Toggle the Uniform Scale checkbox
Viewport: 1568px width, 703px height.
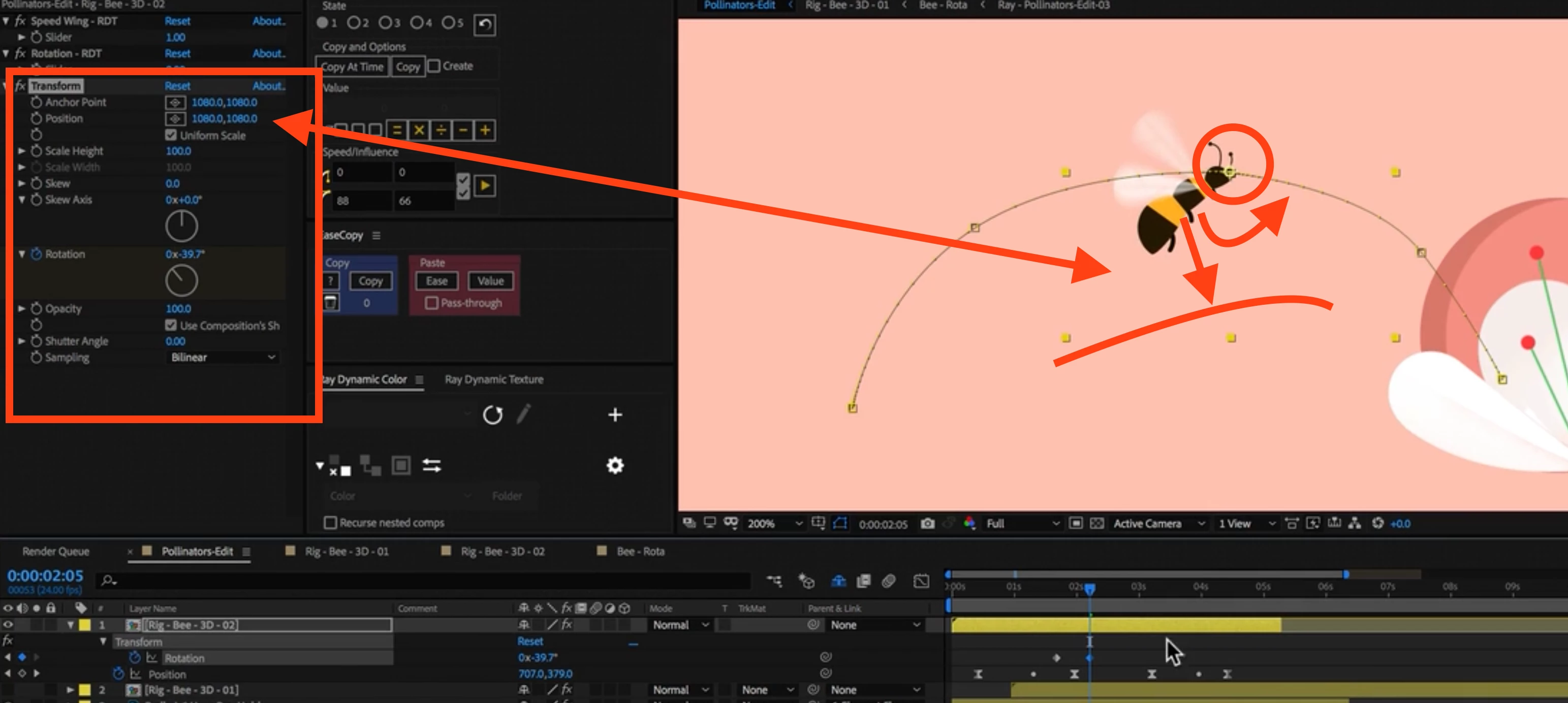[171, 135]
